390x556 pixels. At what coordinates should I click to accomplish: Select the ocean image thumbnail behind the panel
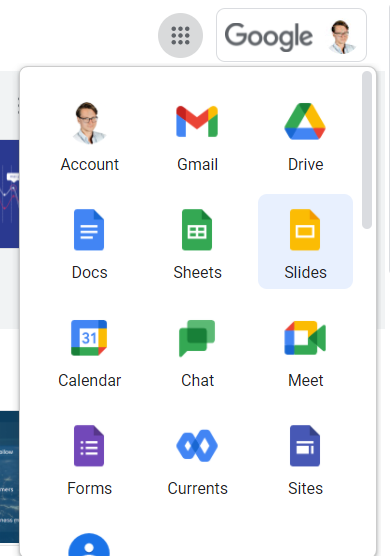tap(10, 477)
